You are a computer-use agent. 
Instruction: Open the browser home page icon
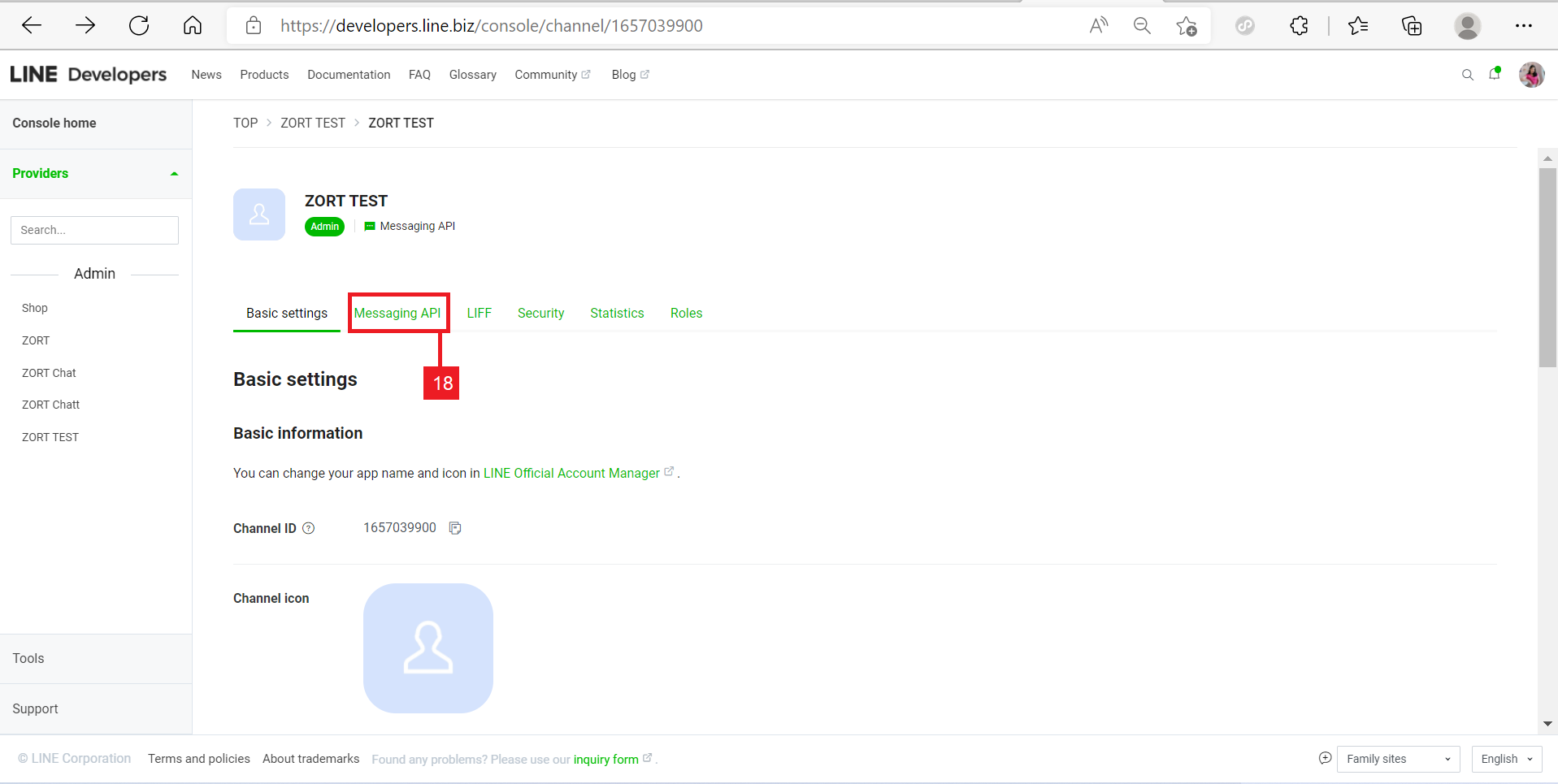tap(193, 26)
